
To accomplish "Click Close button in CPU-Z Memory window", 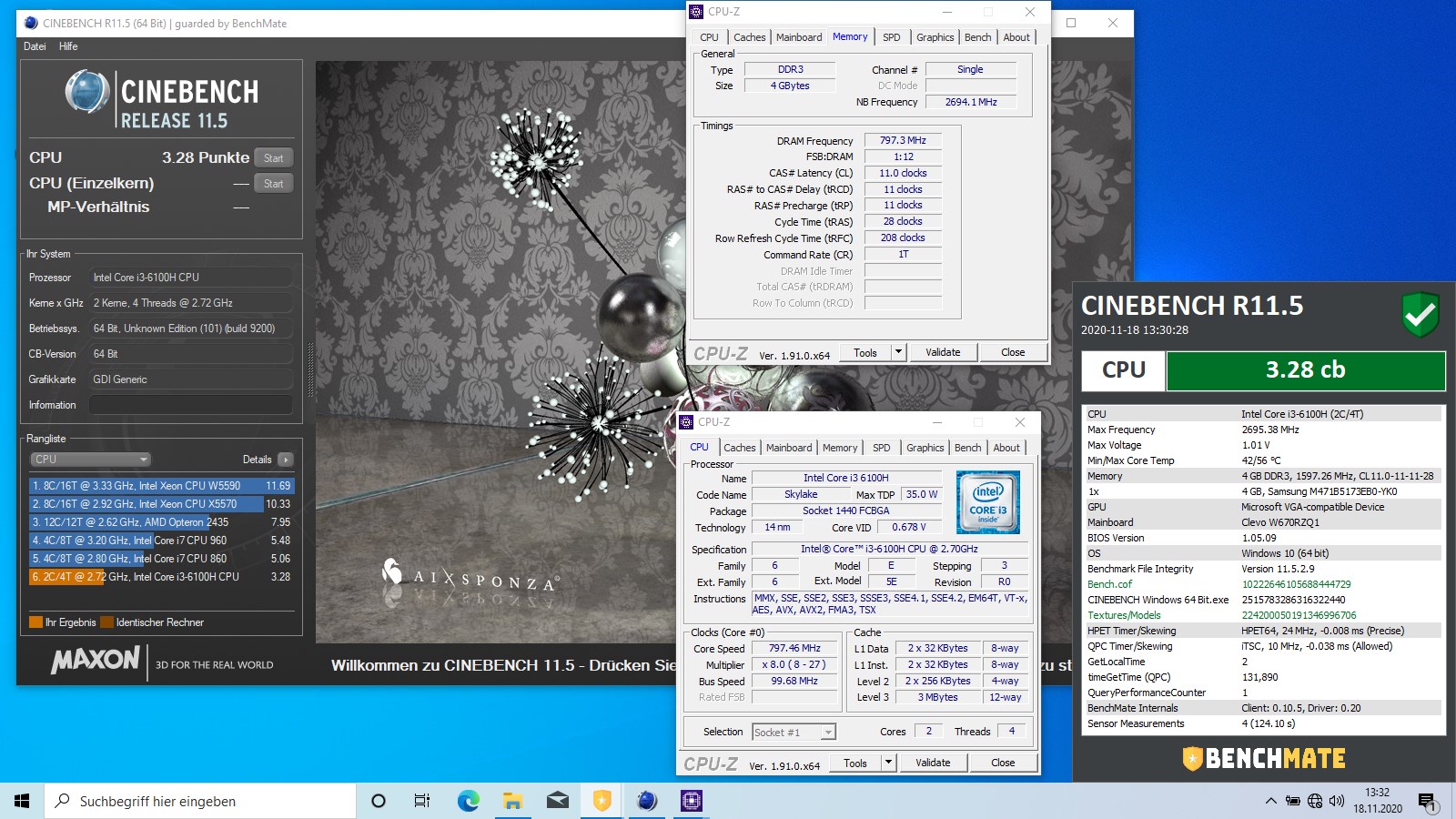I will (x=1013, y=352).
